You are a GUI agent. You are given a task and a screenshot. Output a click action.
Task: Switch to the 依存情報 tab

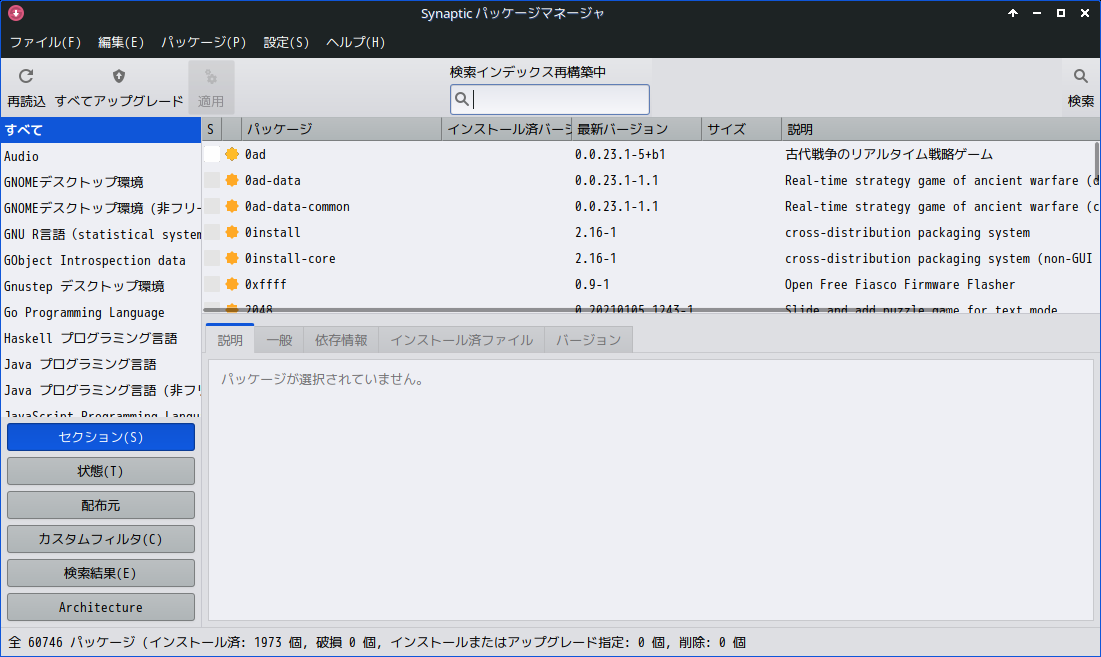341,340
